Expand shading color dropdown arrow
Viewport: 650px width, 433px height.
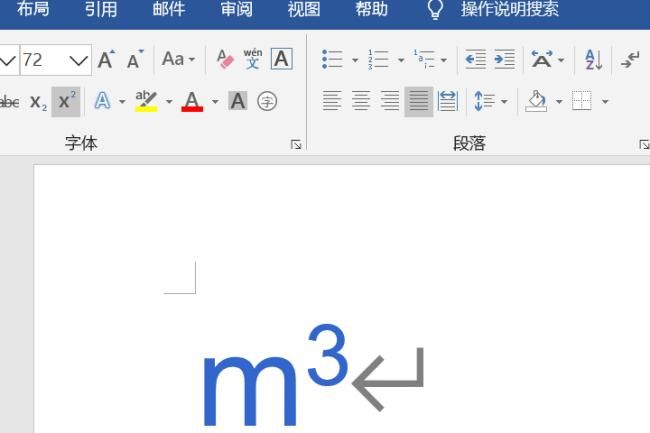tap(559, 102)
